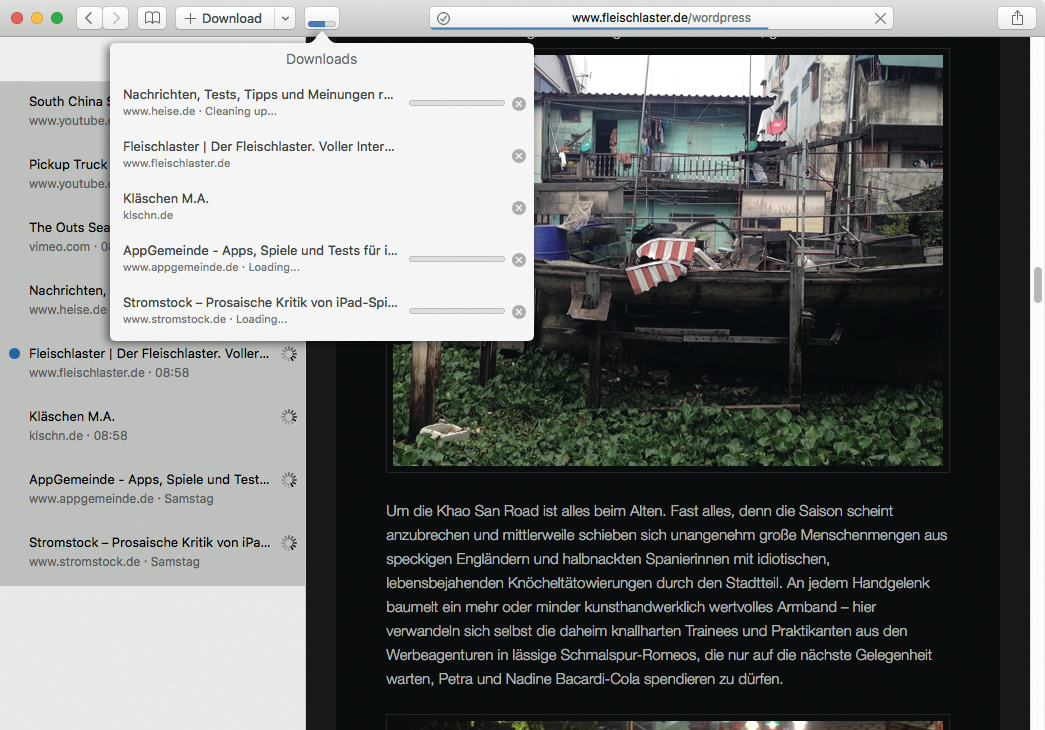
Task: Click the heise.de download progress bar
Action: (x=457, y=103)
